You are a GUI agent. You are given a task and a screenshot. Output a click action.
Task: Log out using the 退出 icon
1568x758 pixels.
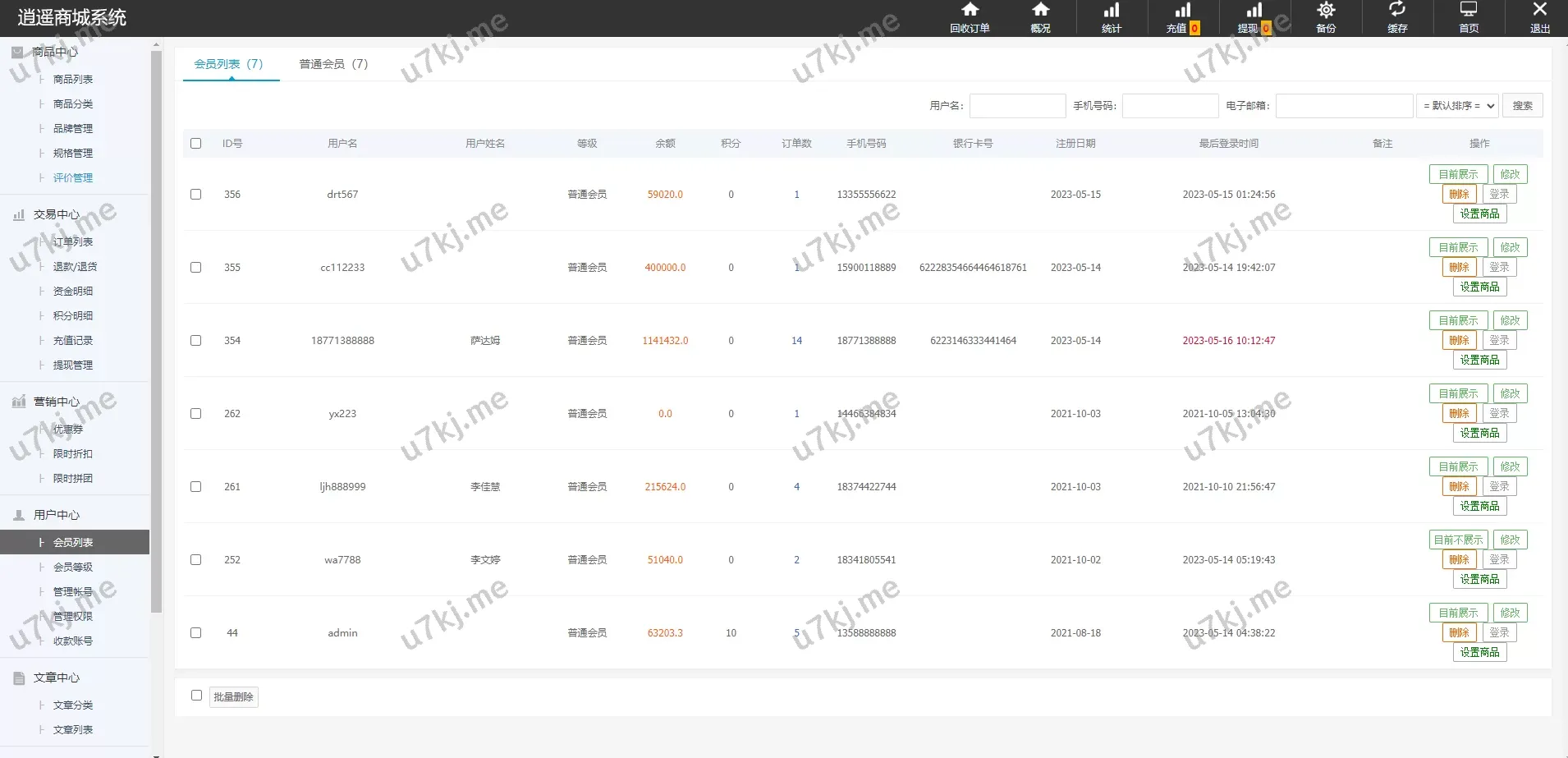pyautogui.click(x=1540, y=17)
